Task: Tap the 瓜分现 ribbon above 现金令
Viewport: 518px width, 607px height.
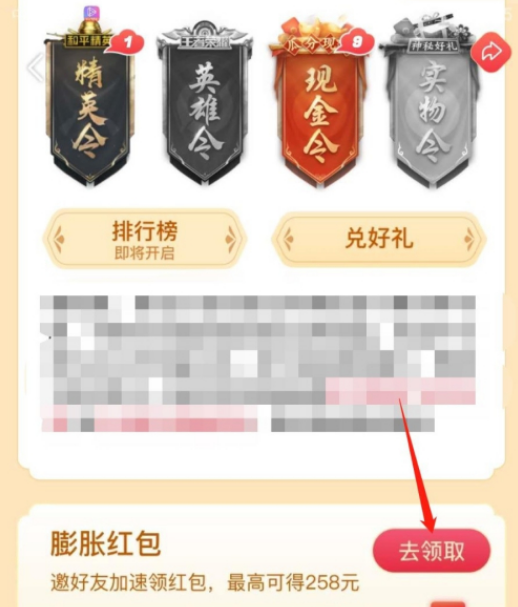Action: click(310, 45)
